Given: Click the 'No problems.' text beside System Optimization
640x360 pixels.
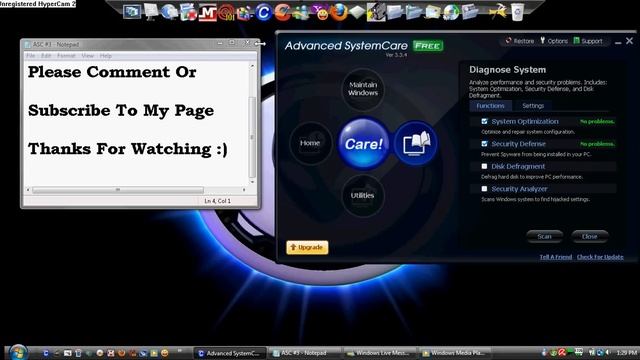Looking at the screenshot, I should point(597,122).
